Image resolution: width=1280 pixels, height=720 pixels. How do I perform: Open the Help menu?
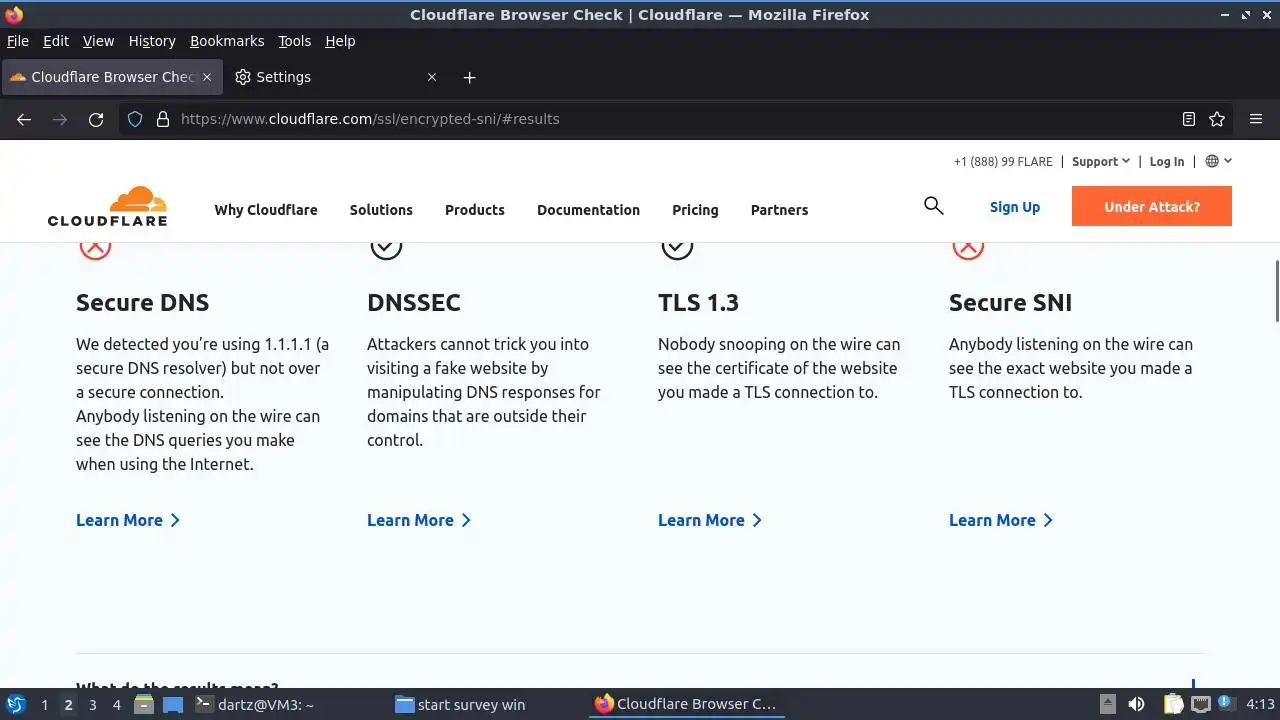coord(340,41)
